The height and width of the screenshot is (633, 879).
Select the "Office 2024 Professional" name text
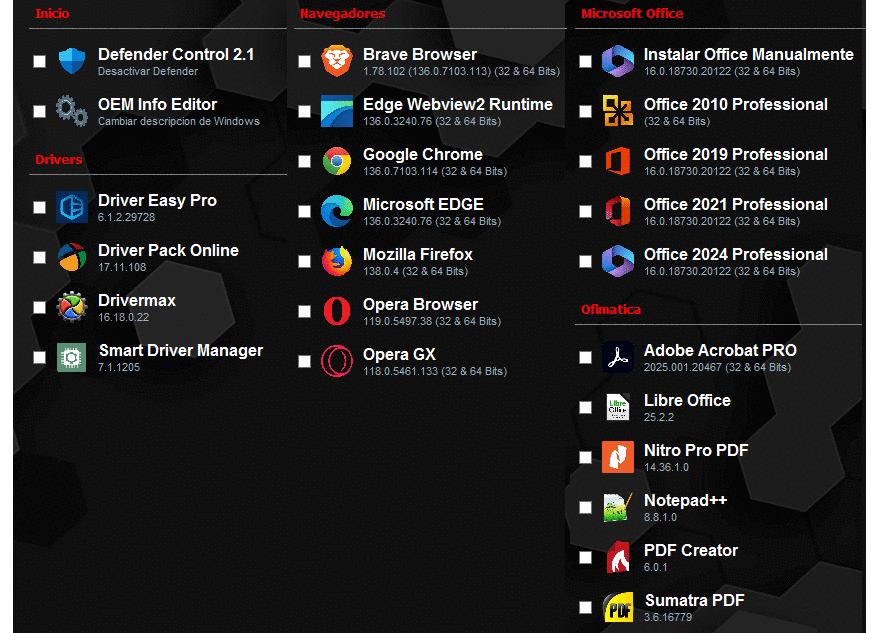(x=735, y=255)
